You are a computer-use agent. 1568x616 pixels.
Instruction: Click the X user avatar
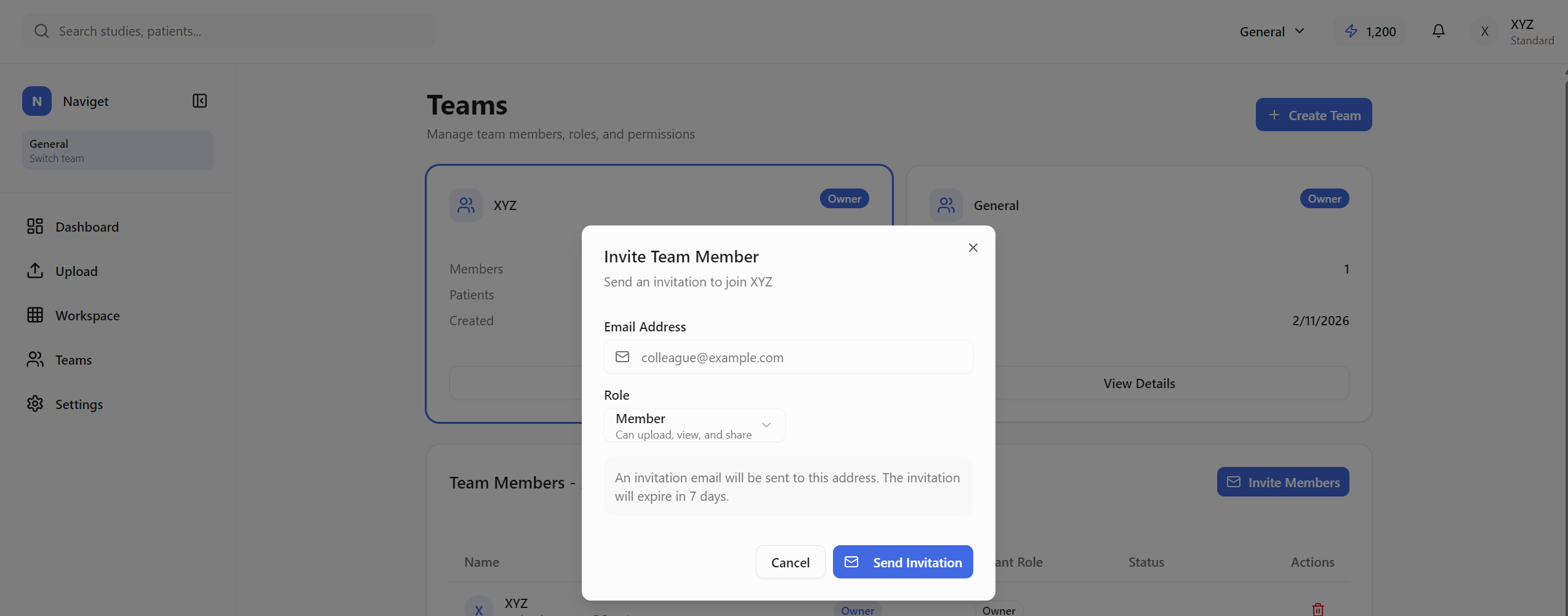[1484, 31]
